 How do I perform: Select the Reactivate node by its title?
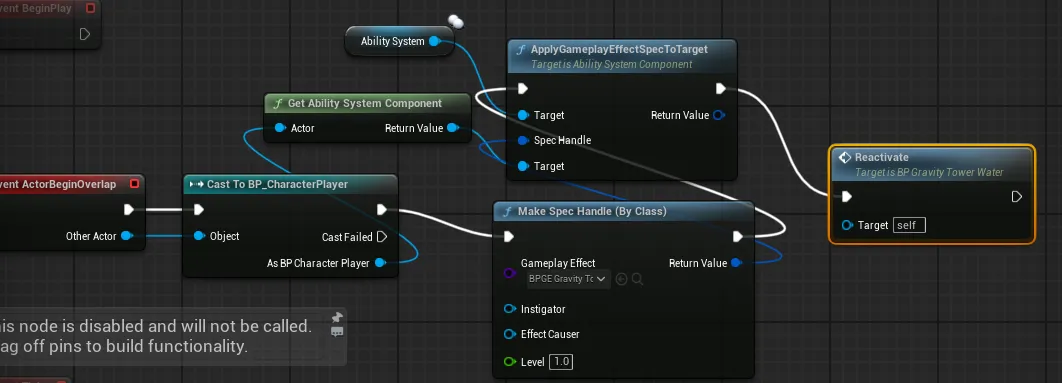pyautogui.click(x=882, y=157)
